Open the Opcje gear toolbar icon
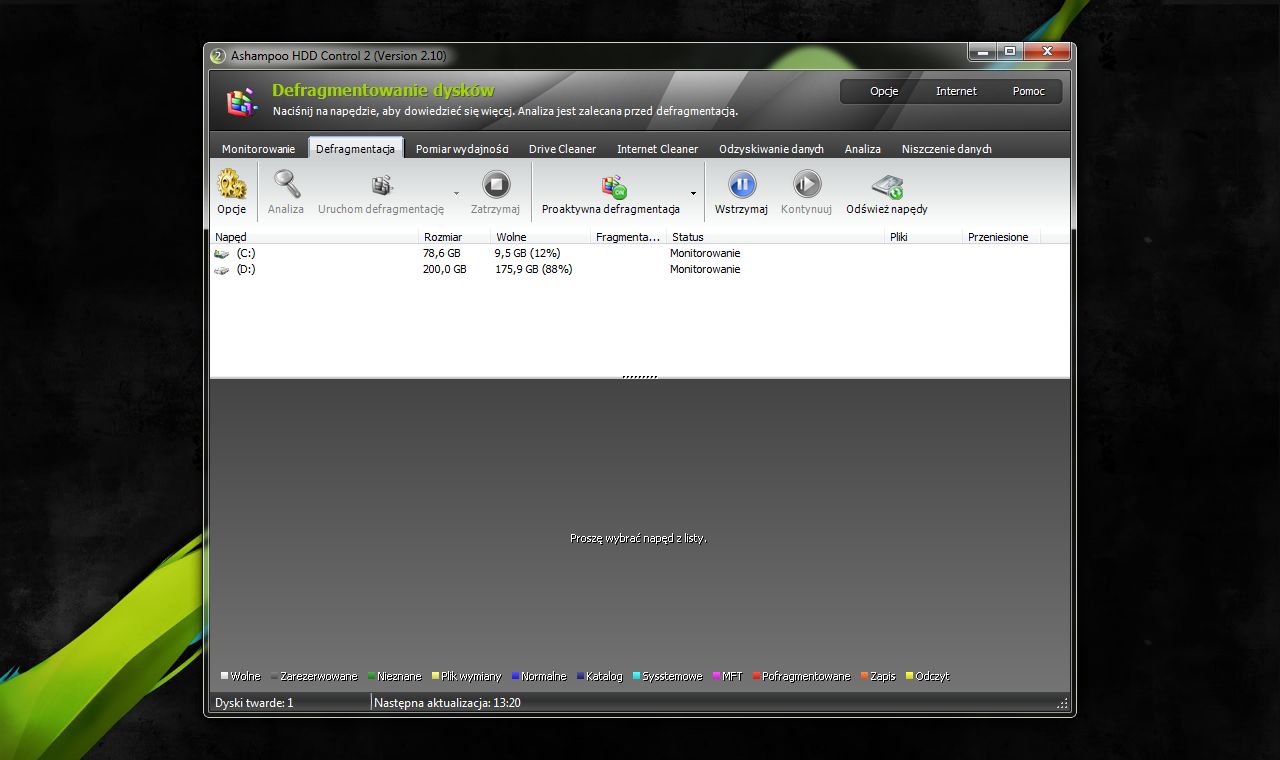 tap(231, 184)
